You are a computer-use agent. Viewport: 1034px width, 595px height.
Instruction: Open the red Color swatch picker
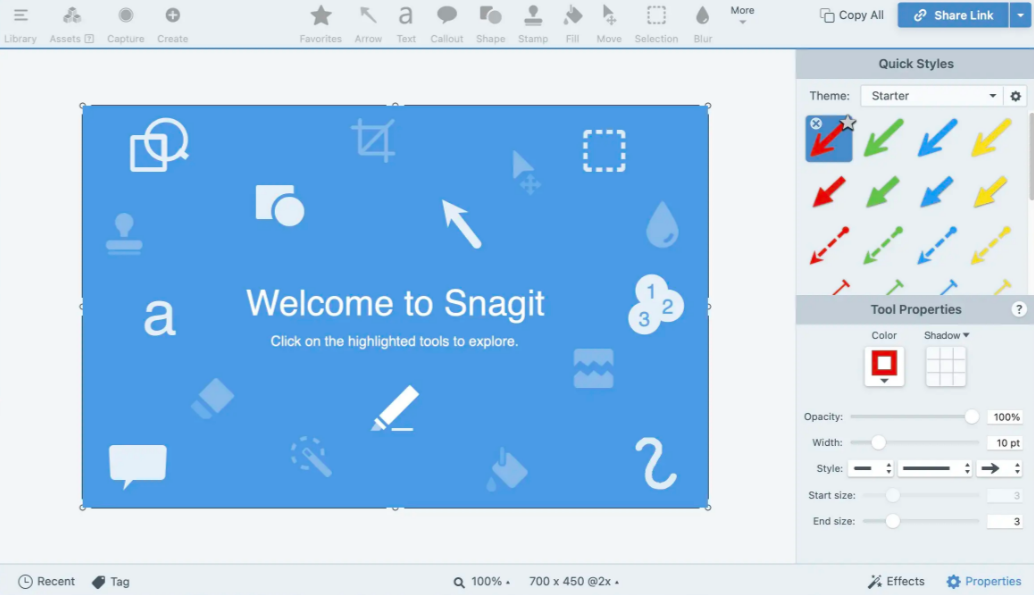pyautogui.click(x=884, y=366)
